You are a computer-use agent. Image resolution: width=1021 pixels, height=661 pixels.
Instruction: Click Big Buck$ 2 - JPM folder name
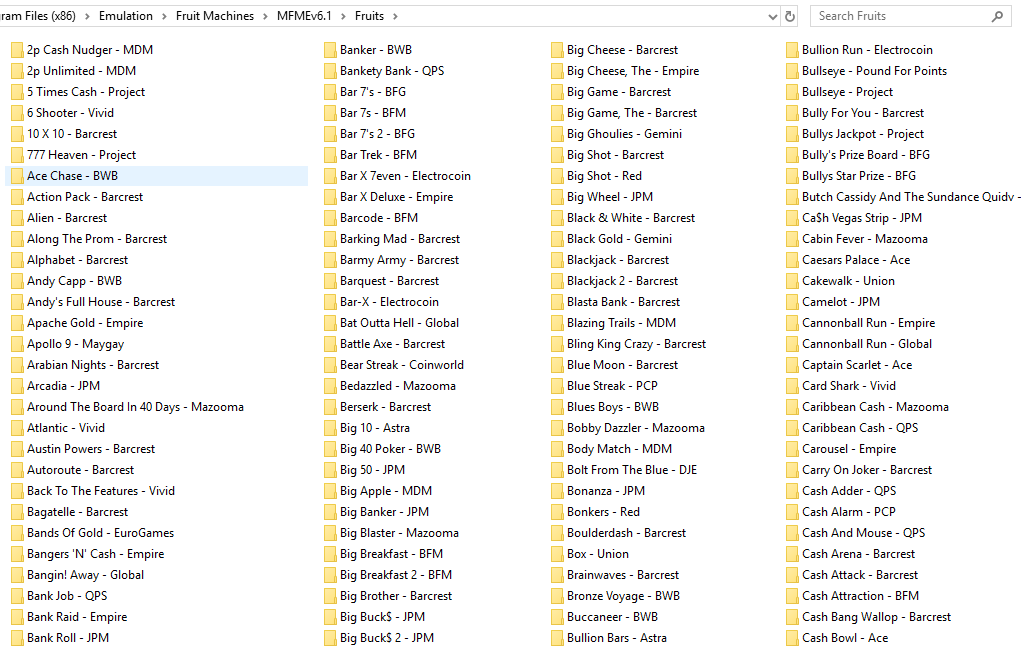(x=387, y=638)
